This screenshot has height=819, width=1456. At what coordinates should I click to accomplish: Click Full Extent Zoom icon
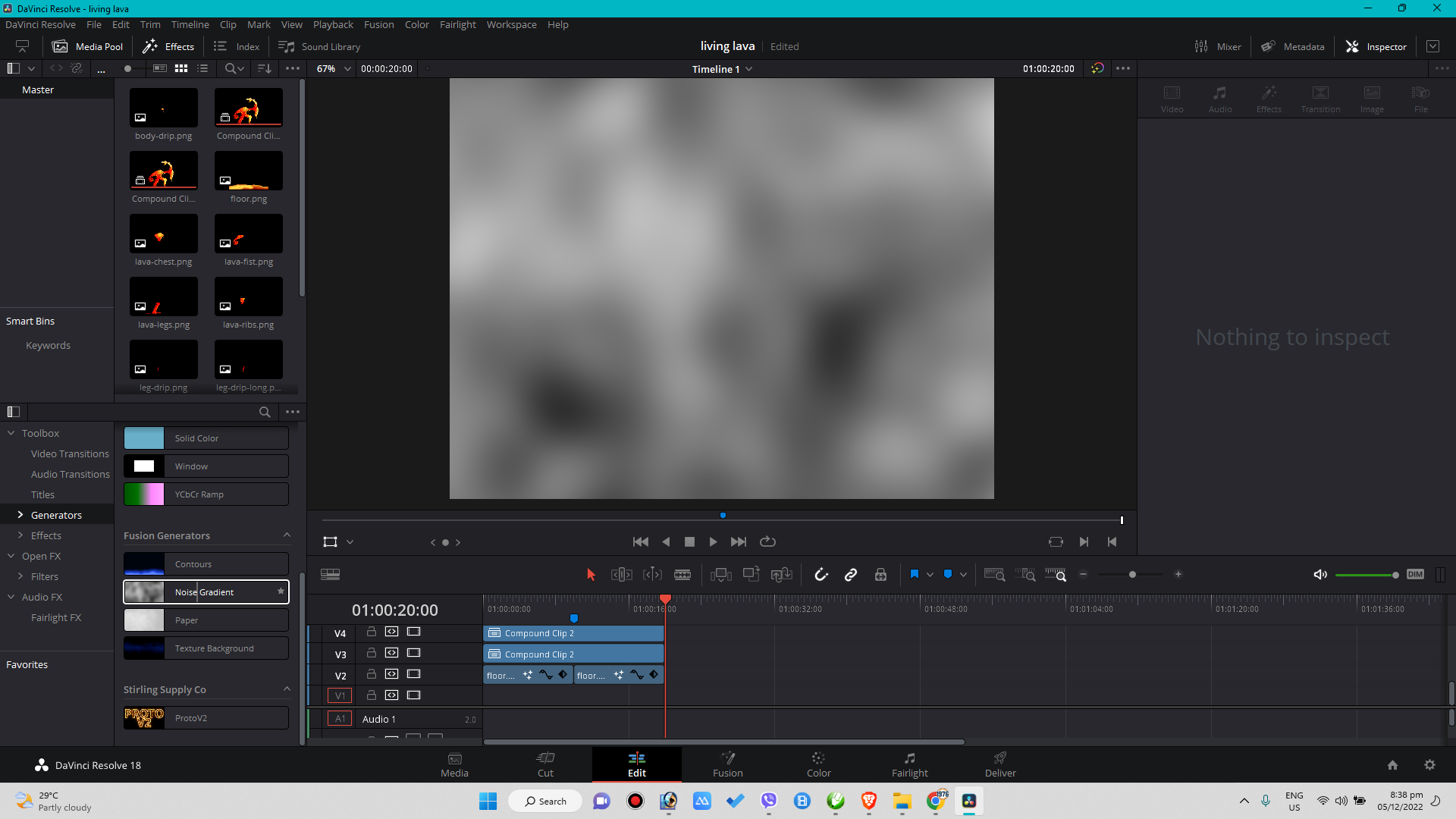click(994, 575)
